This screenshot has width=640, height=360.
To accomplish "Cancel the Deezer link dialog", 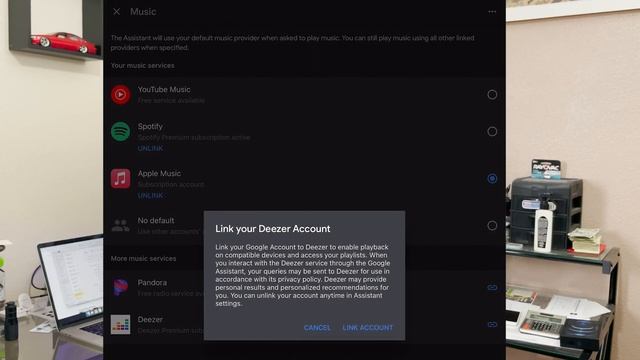I will click(x=317, y=328).
